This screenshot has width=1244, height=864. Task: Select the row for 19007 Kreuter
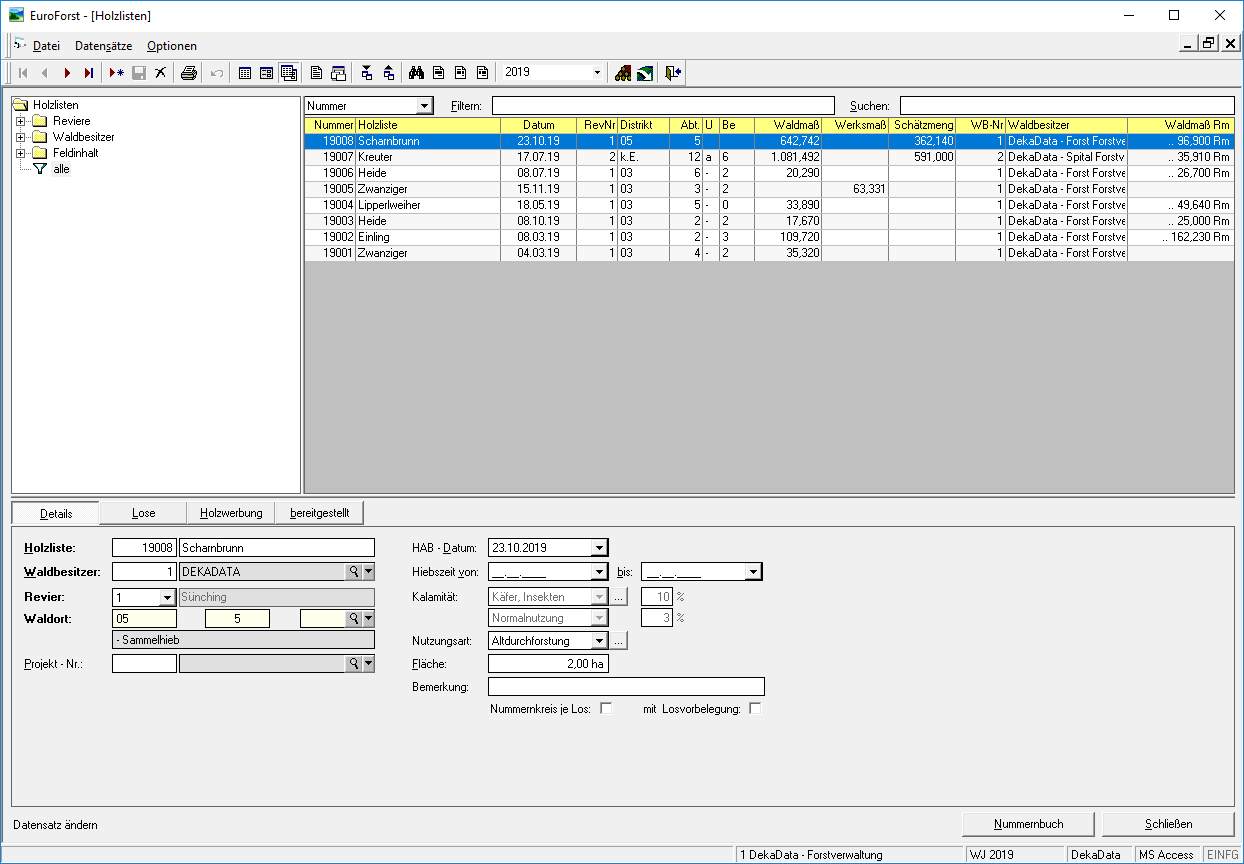click(768, 157)
